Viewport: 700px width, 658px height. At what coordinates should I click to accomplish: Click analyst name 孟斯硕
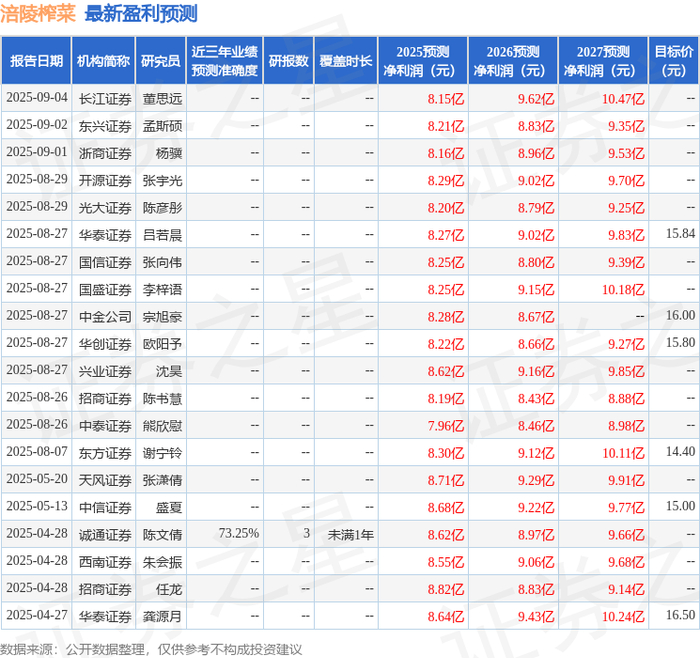point(162,126)
